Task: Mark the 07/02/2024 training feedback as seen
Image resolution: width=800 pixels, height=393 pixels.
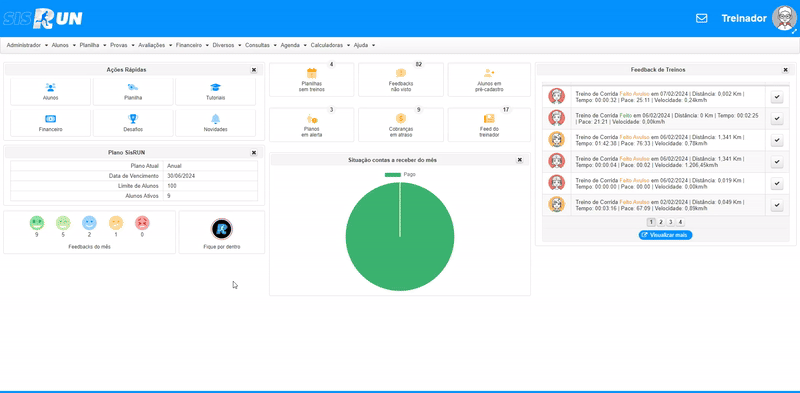Action: (777, 97)
